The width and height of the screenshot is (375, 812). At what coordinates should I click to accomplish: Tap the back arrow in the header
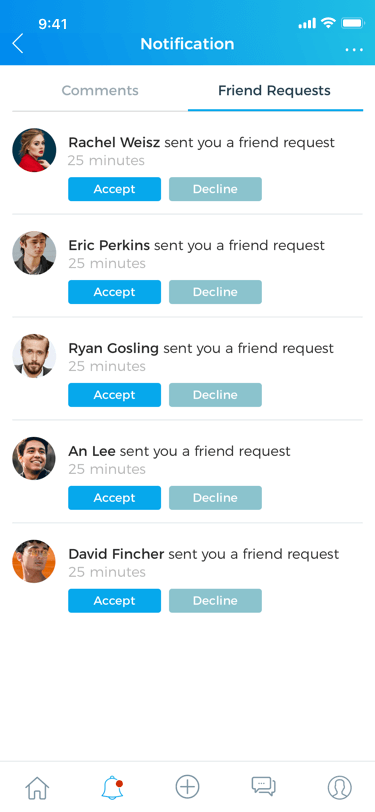pyautogui.click(x=18, y=44)
